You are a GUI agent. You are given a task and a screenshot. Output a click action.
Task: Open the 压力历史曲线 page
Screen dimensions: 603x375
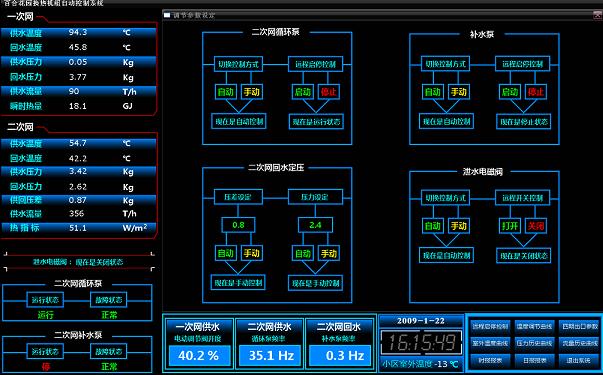pos(535,343)
